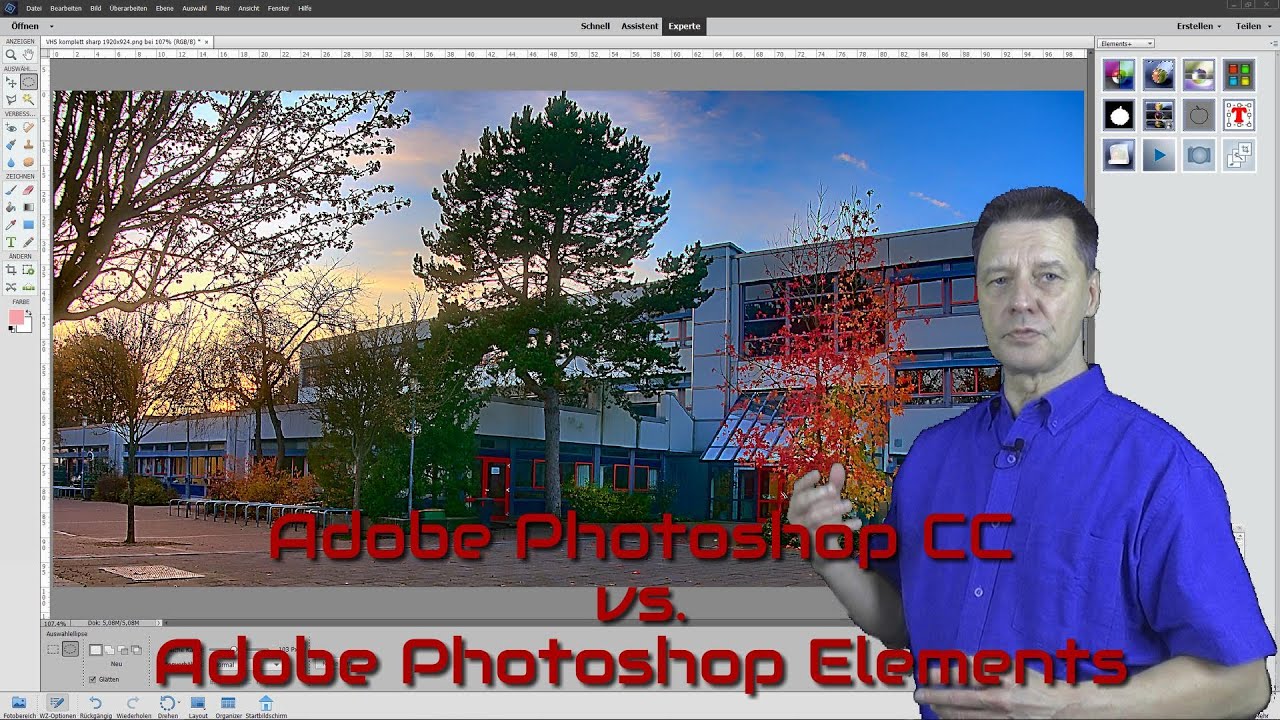This screenshot has width=1280, height=720.
Task: Open Elements+ camera icon
Action: pyautogui.click(x=1199, y=155)
